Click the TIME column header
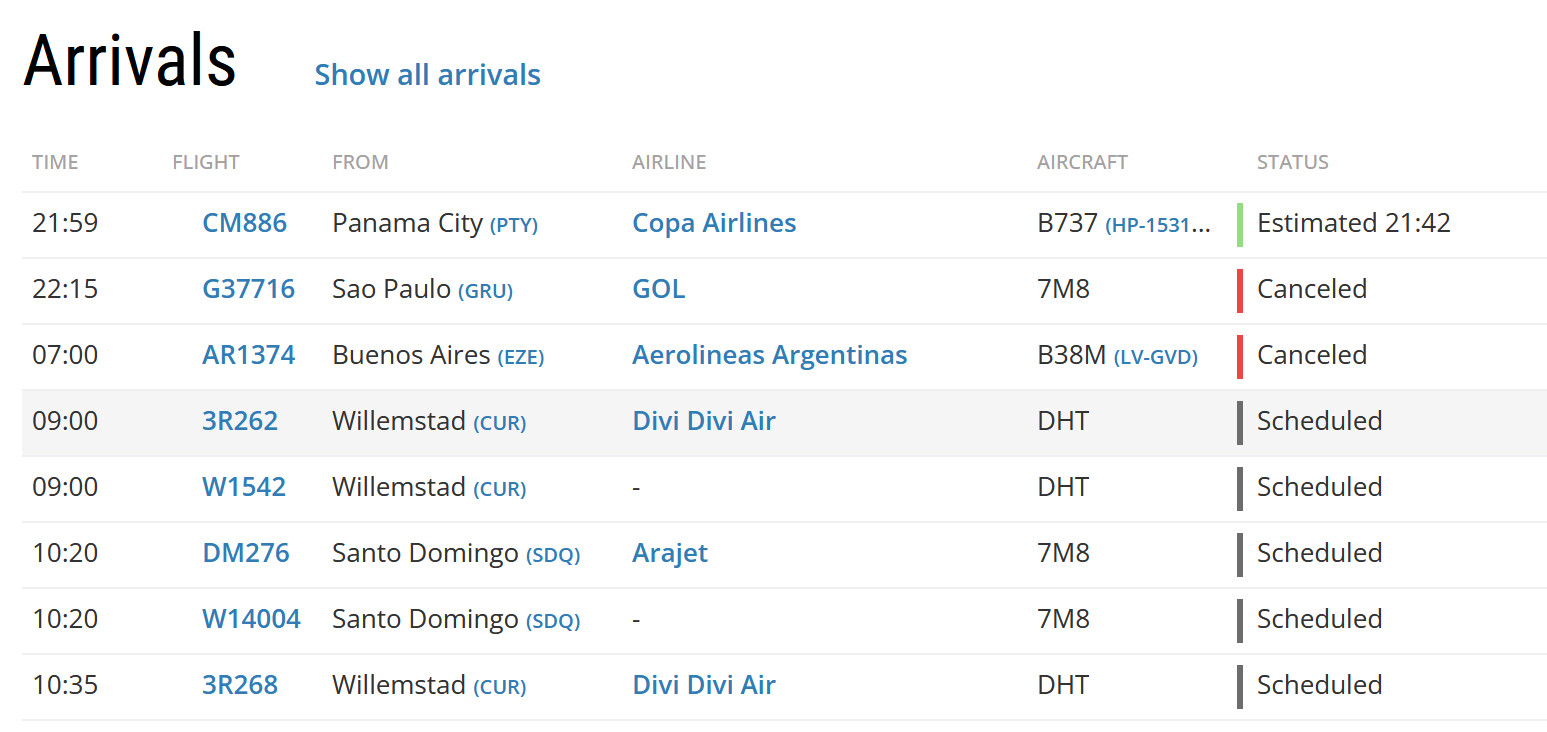The image size is (1547, 732). 55,162
